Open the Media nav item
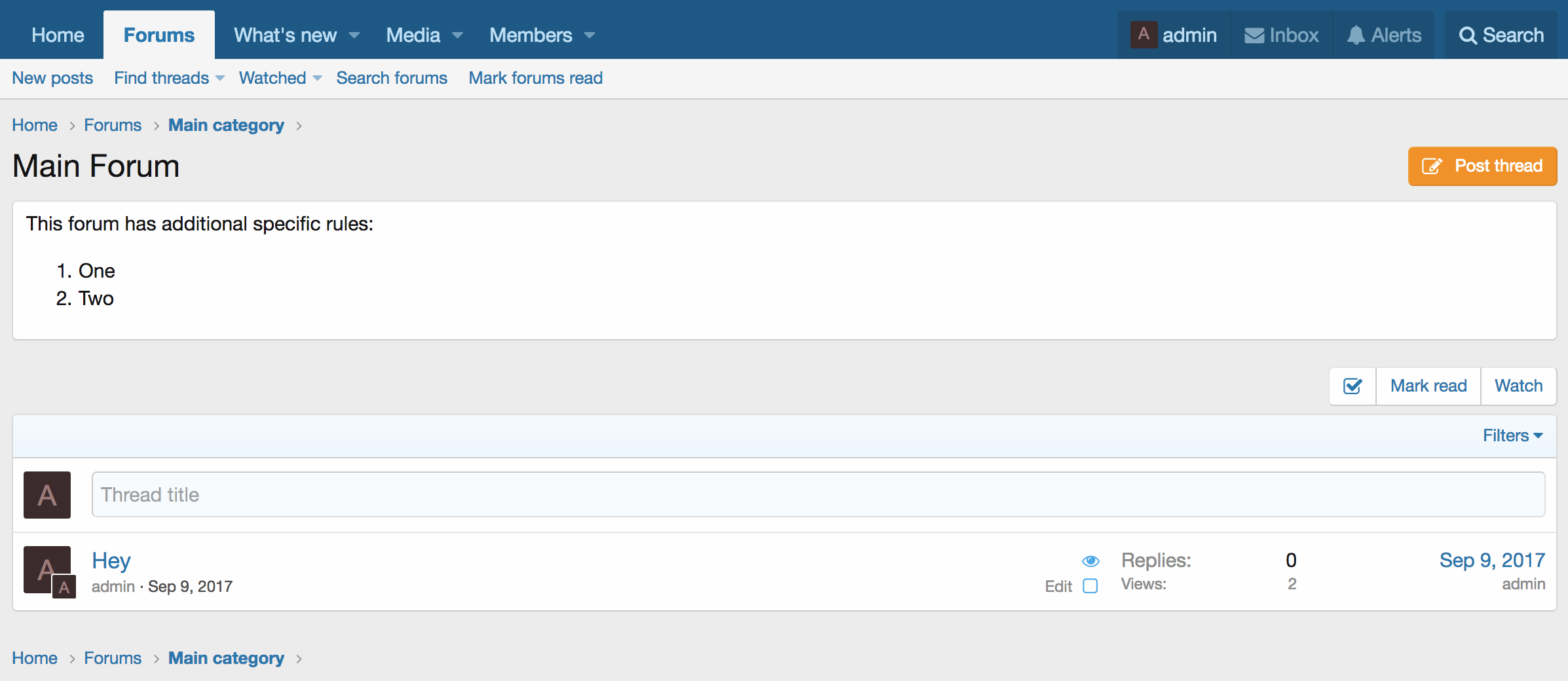Image resolution: width=1568 pixels, height=681 pixels. 413,35
